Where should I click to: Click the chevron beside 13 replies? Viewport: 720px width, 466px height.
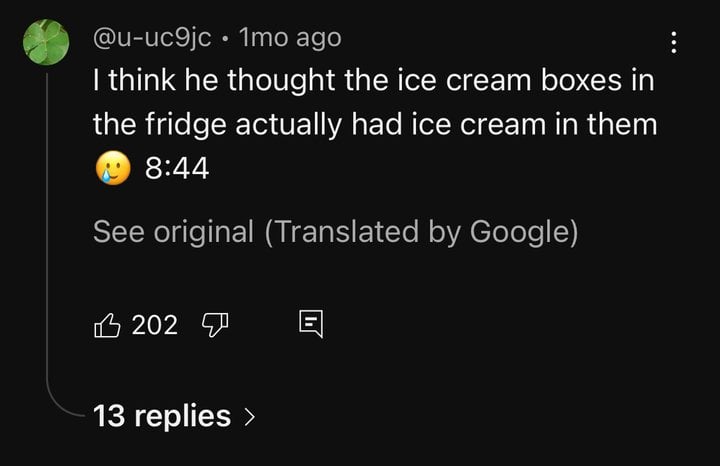249,416
